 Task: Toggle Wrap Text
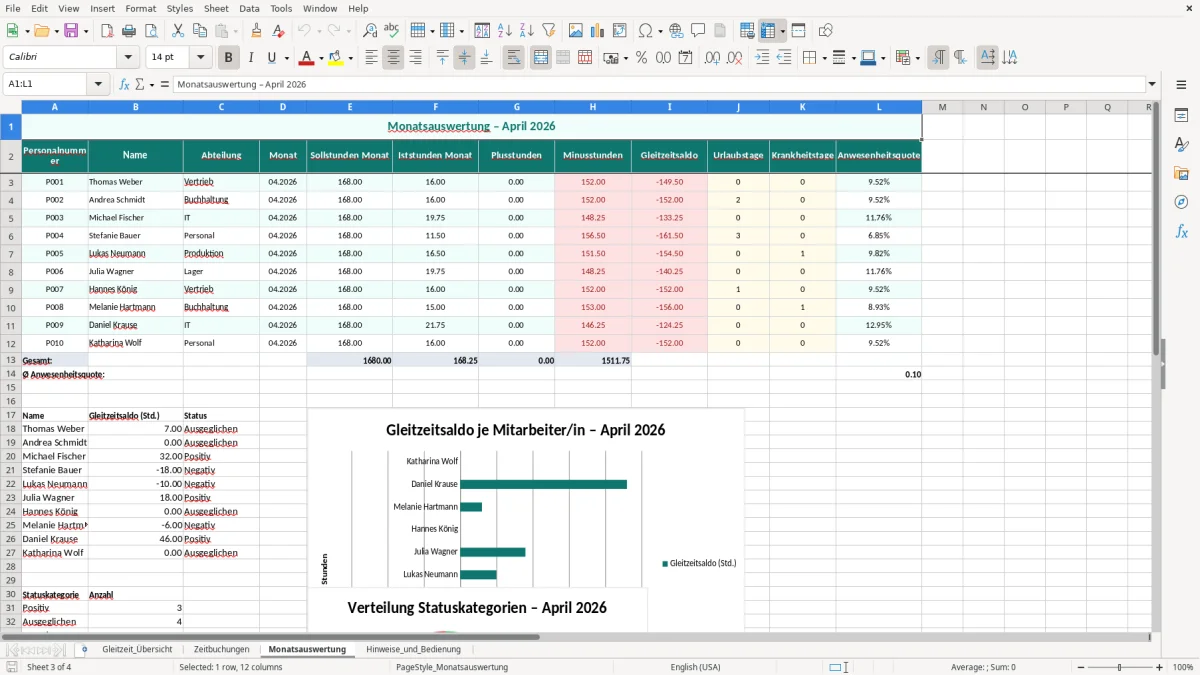tap(514, 58)
